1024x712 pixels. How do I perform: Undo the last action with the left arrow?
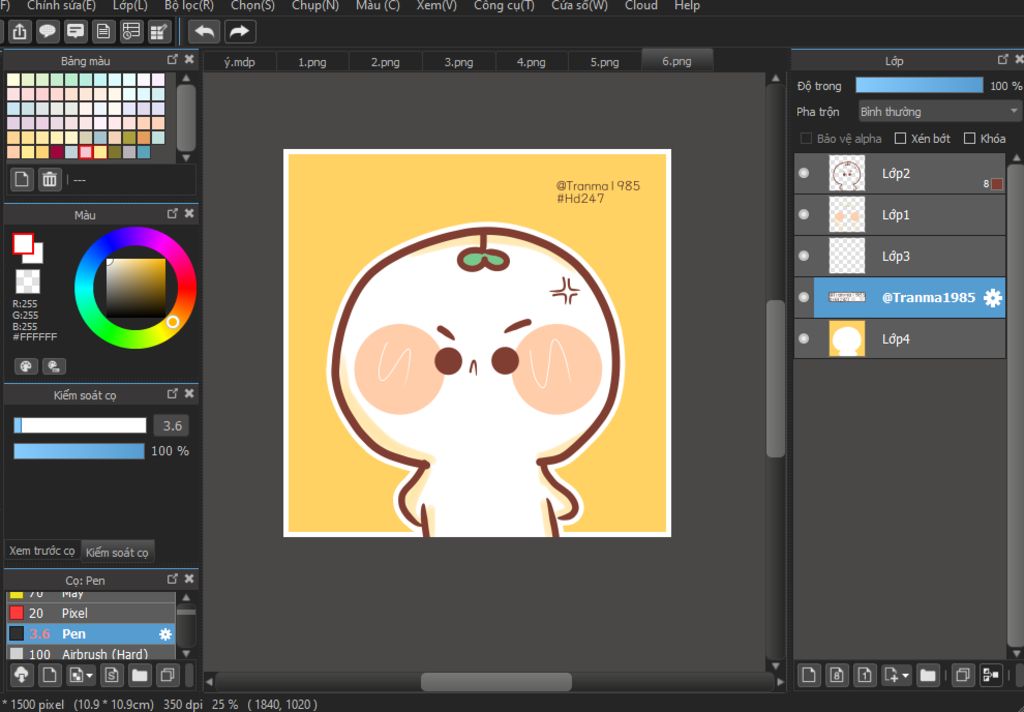point(204,31)
